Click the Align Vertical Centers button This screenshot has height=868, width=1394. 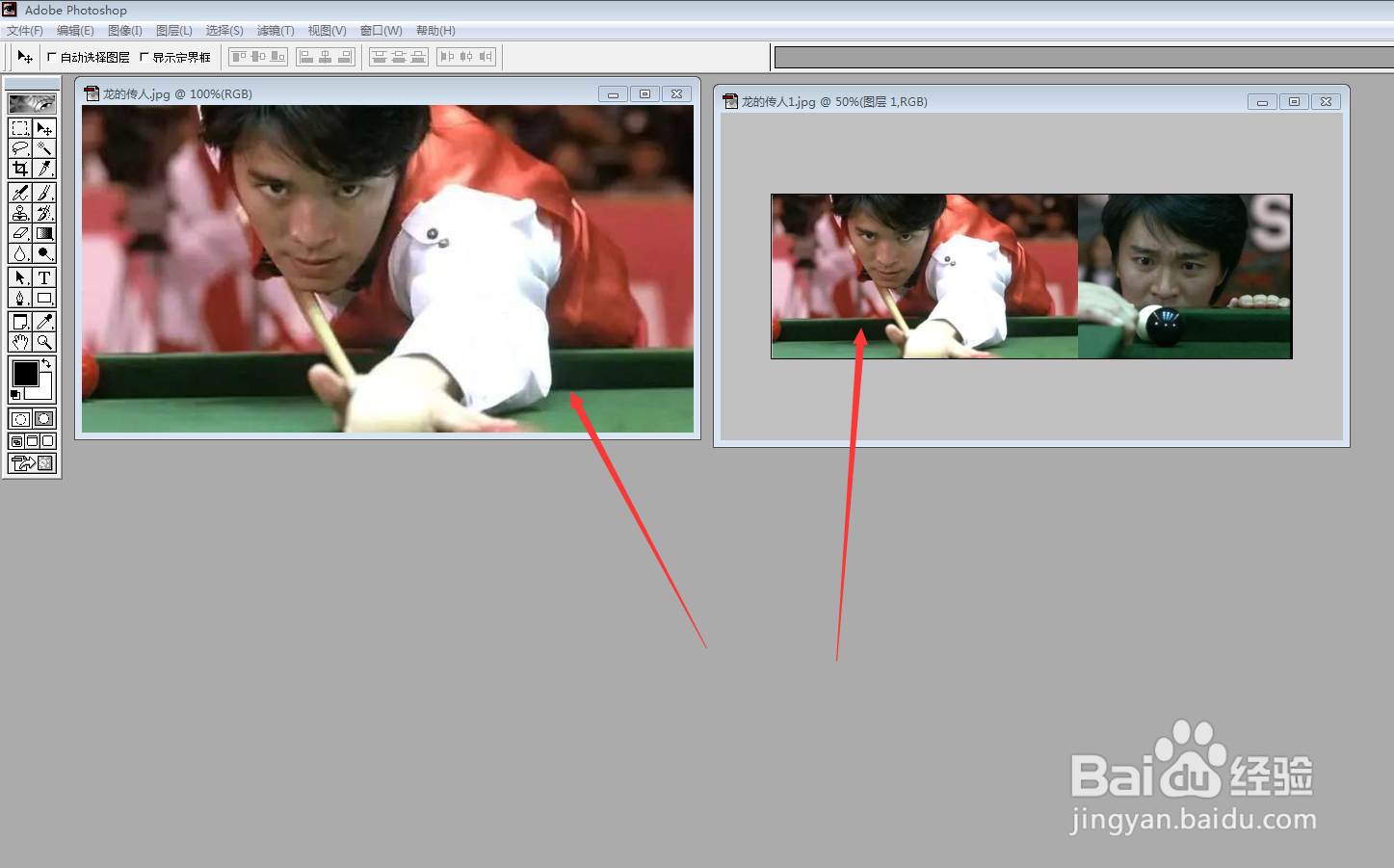coord(258,57)
